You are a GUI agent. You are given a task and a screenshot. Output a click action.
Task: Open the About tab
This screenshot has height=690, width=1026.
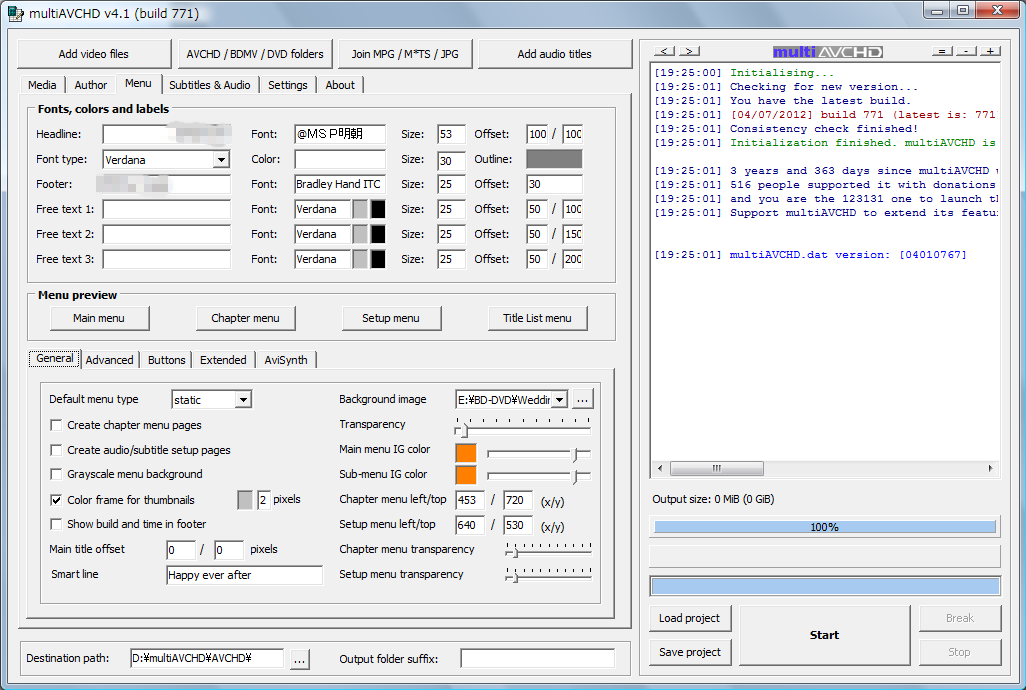(x=340, y=85)
